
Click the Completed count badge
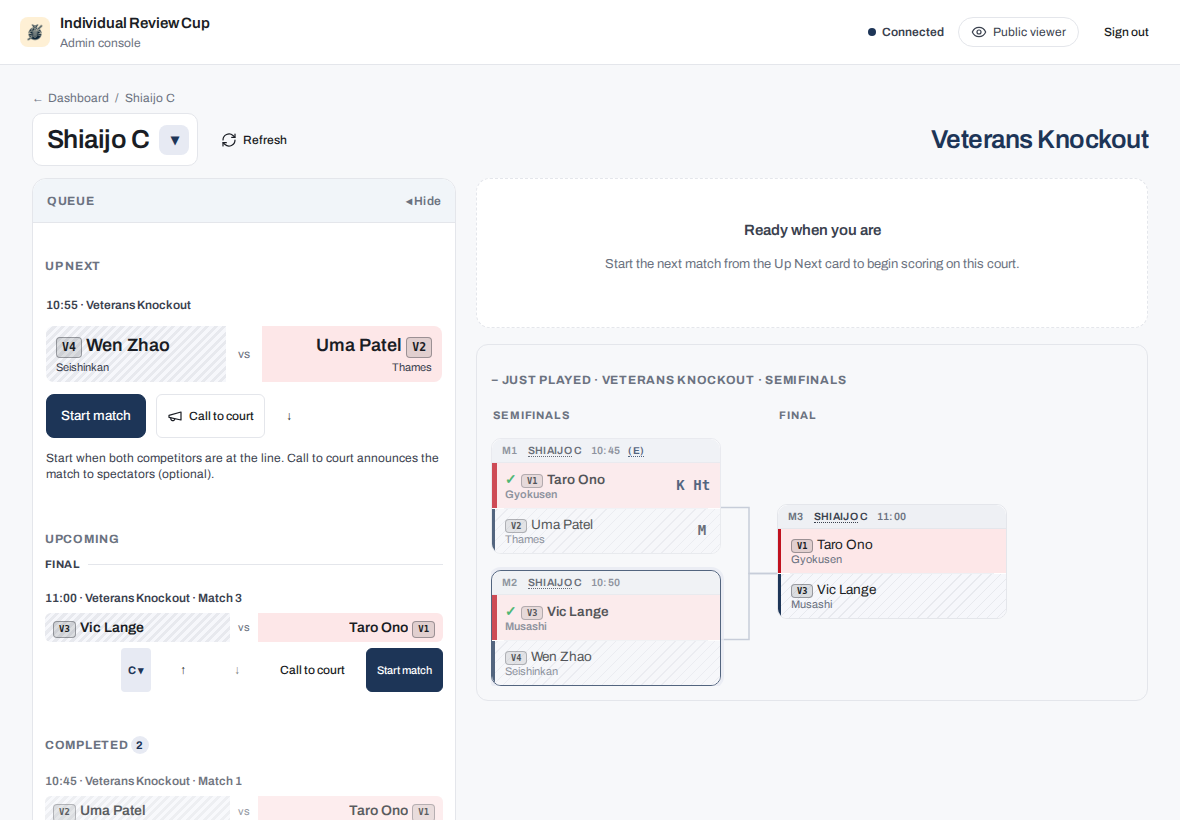pyautogui.click(x=139, y=745)
